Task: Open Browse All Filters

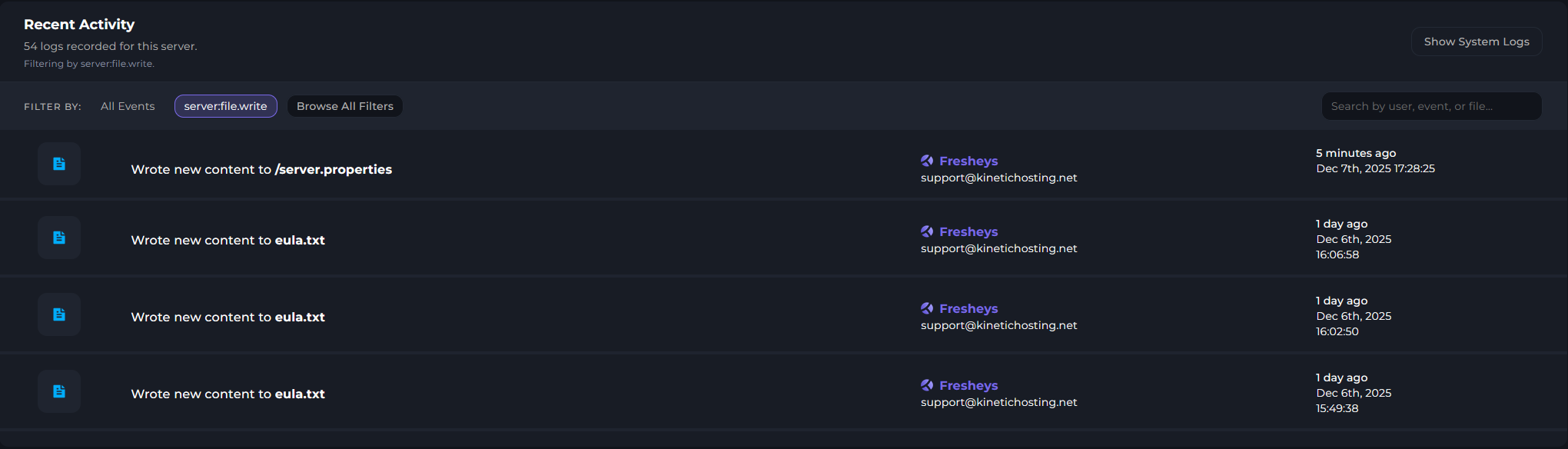Action: pyautogui.click(x=344, y=106)
